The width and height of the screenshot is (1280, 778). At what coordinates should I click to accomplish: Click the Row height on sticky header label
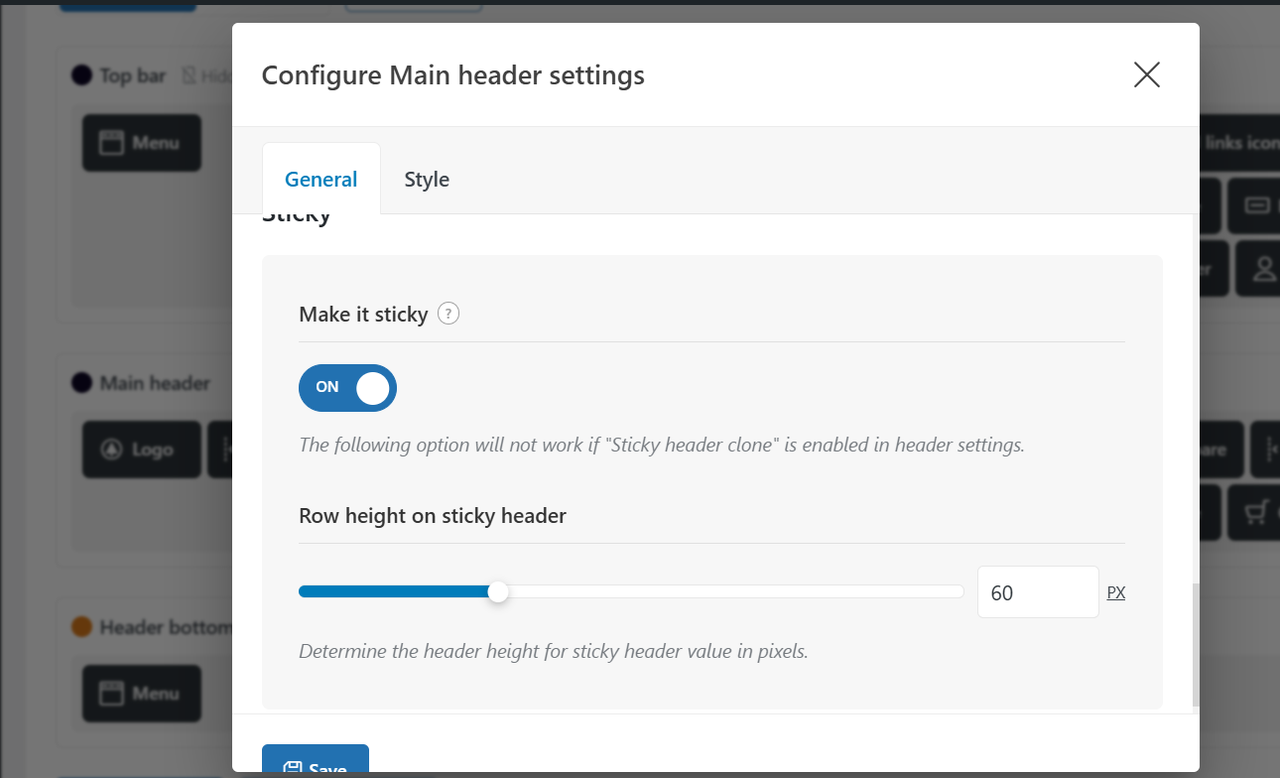point(433,516)
